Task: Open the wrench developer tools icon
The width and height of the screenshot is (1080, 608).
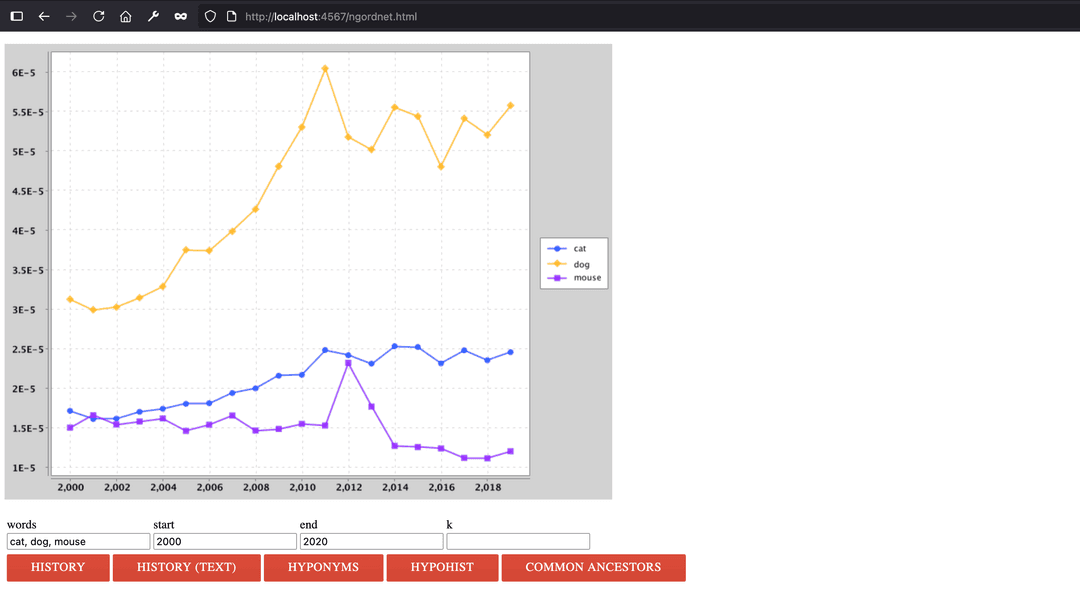Action: pos(153,17)
